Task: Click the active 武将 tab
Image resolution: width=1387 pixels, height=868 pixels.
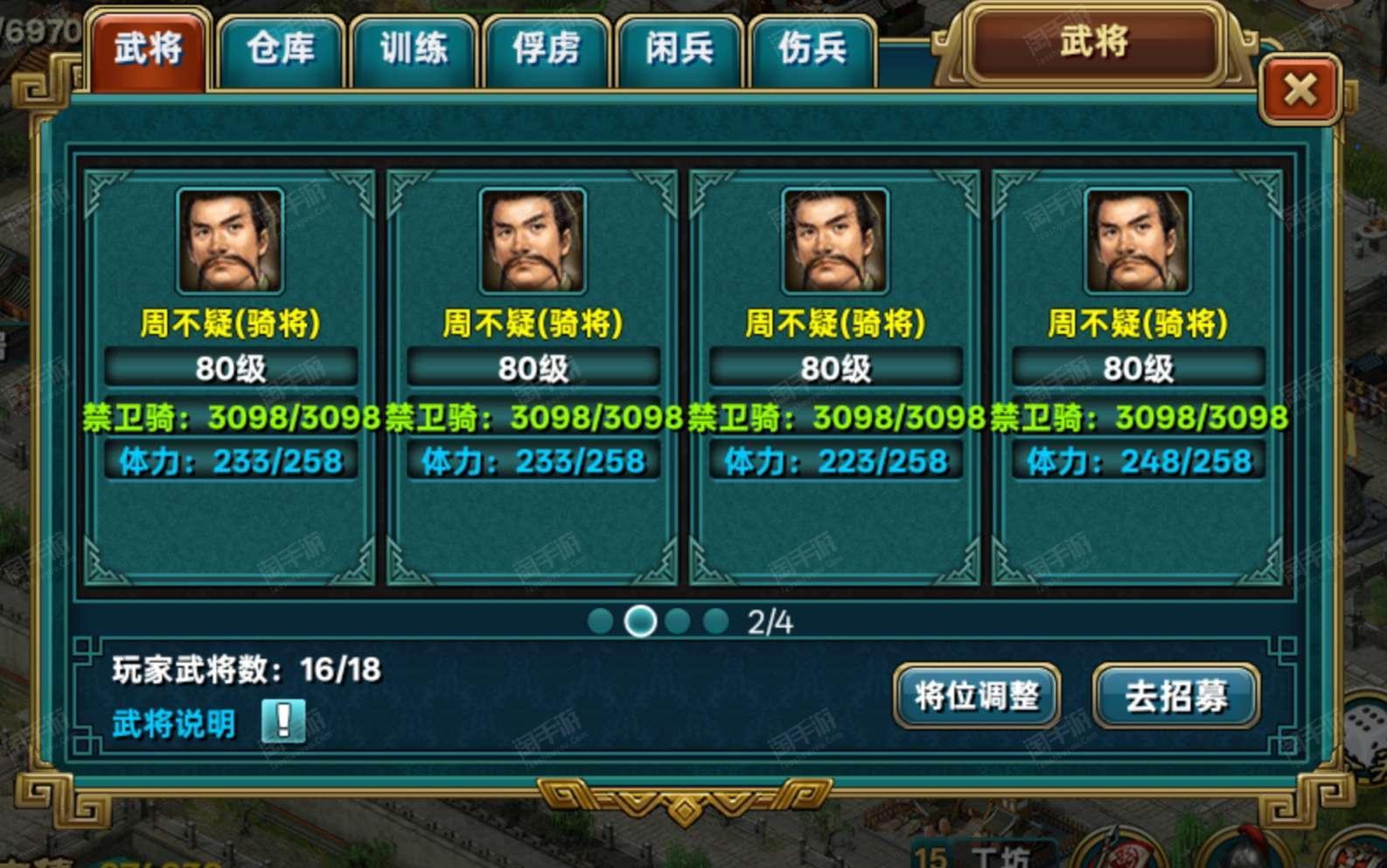Action: point(148,50)
